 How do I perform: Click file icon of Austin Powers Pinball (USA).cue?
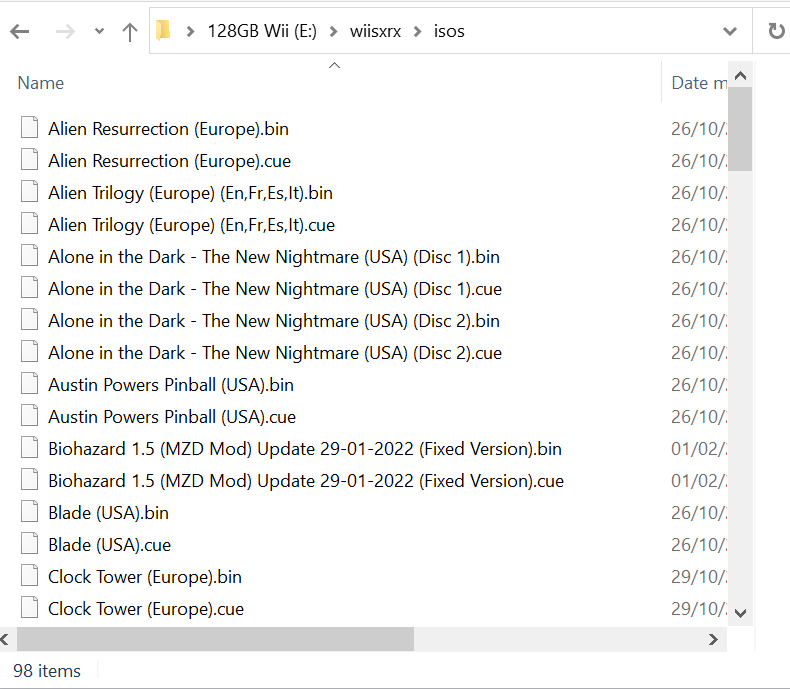pos(29,415)
